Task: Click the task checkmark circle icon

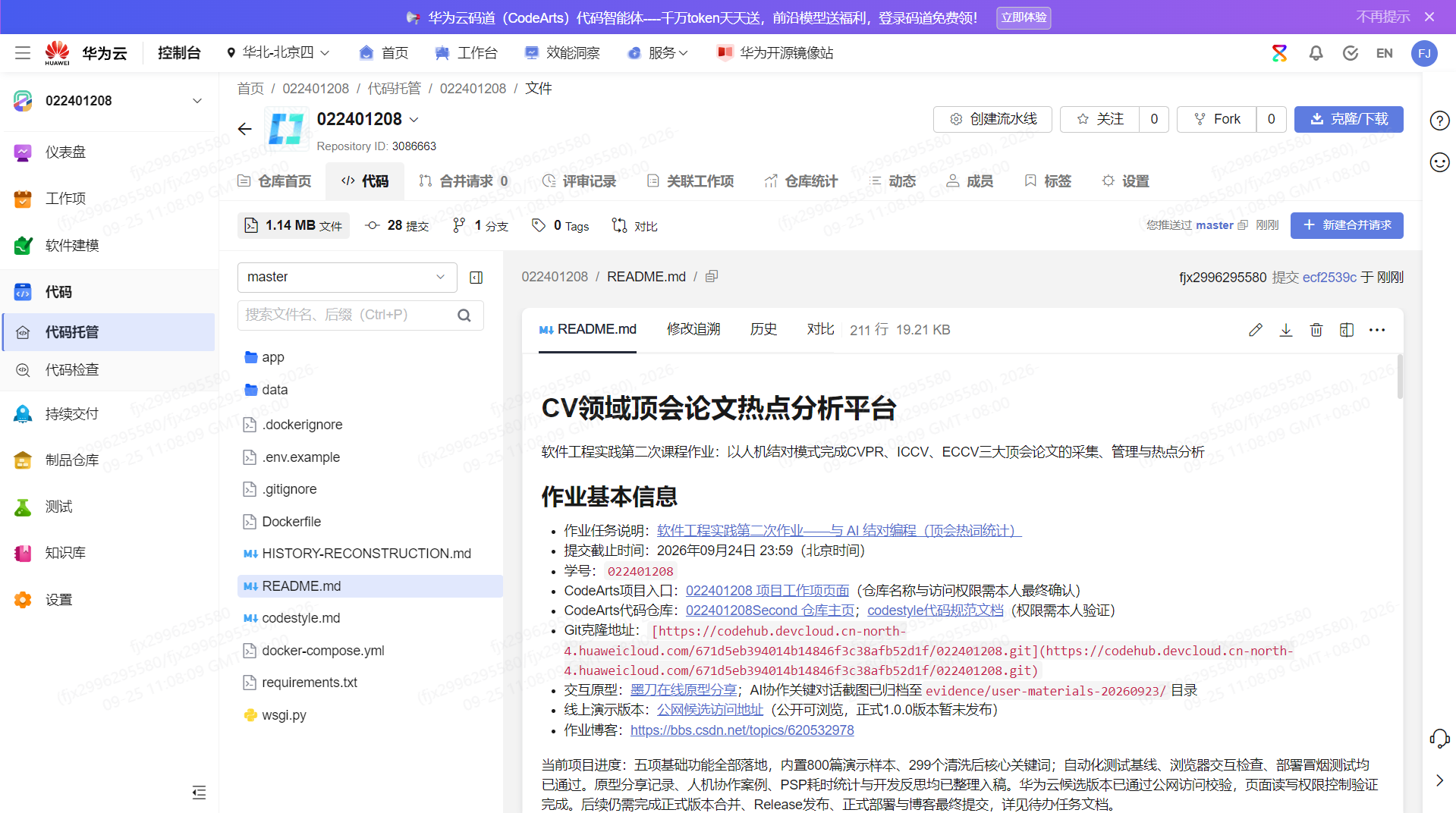Action: pyautogui.click(x=1351, y=53)
